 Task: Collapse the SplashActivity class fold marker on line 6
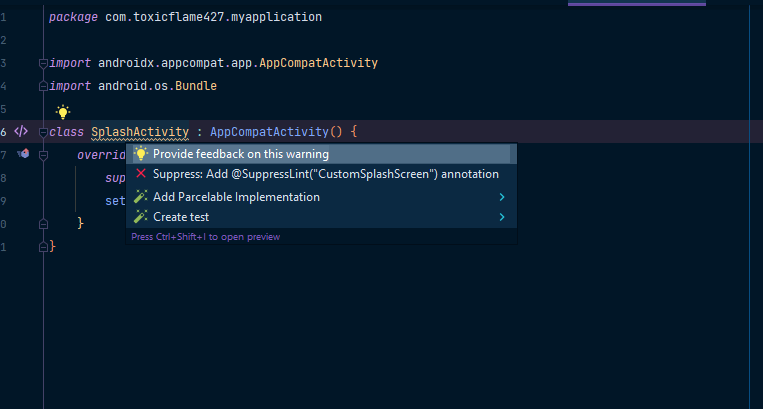[43, 132]
